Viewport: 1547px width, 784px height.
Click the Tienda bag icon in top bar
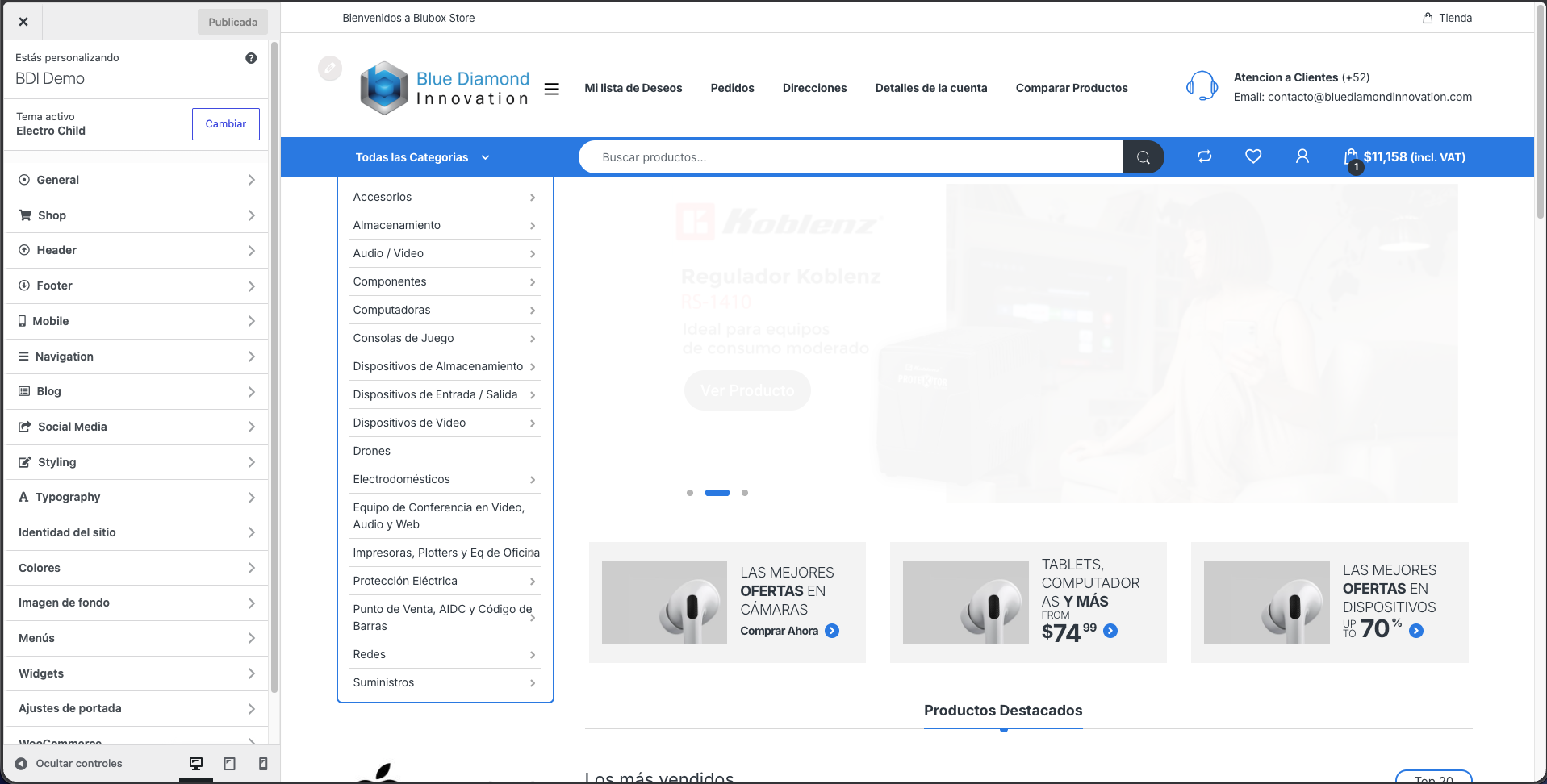pos(1428,18)
